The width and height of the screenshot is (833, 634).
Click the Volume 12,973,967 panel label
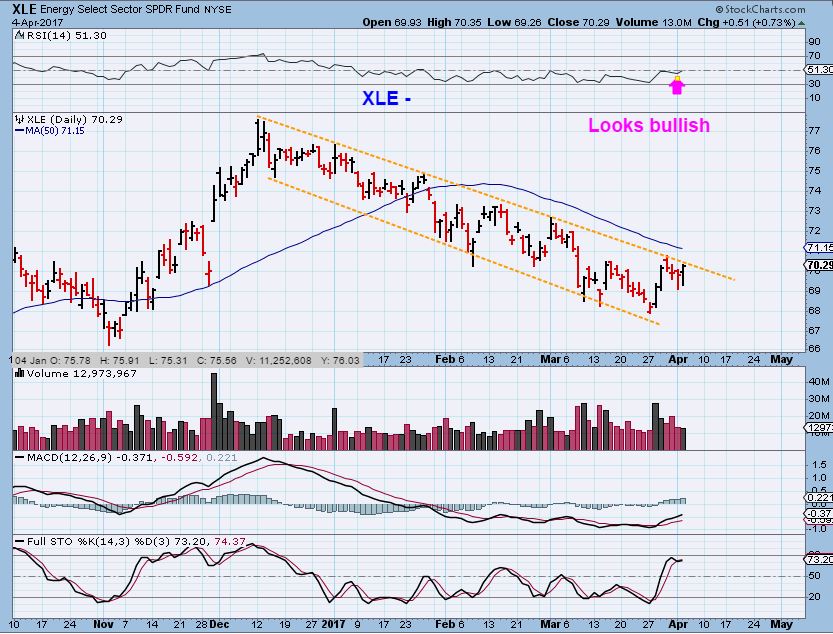pos(82,374)
